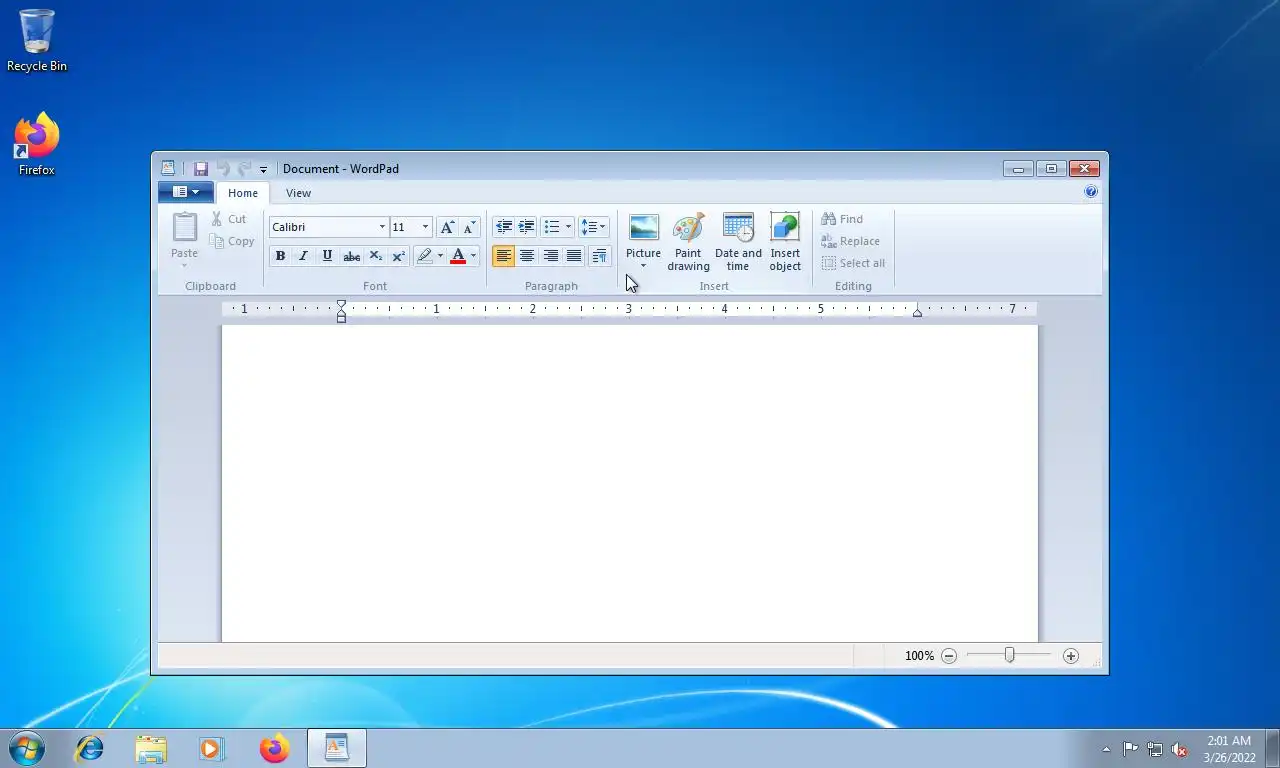Apply the text highlight color pen
1280x768 pixels.
(x=424, y=256)
